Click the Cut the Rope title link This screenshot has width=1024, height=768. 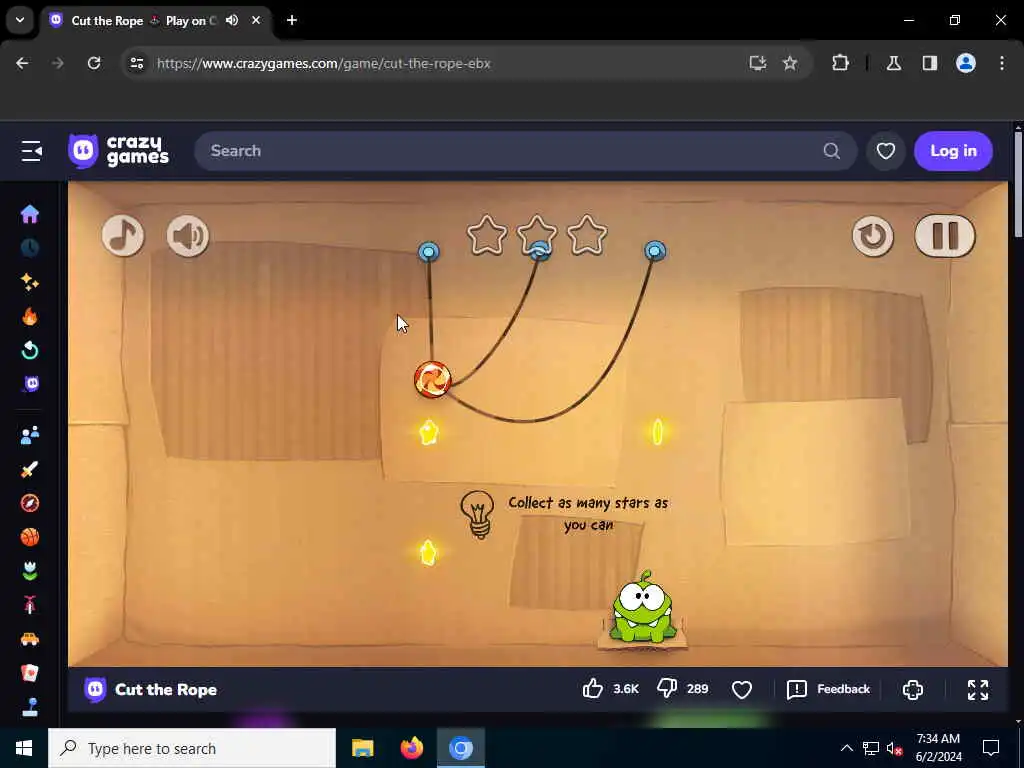click(166, 690)
